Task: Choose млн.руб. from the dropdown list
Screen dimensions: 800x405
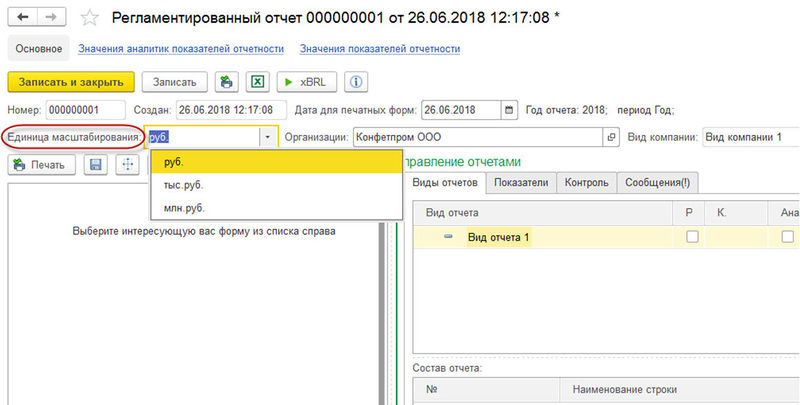Action: pyautogui.click(x=277, y=208)
